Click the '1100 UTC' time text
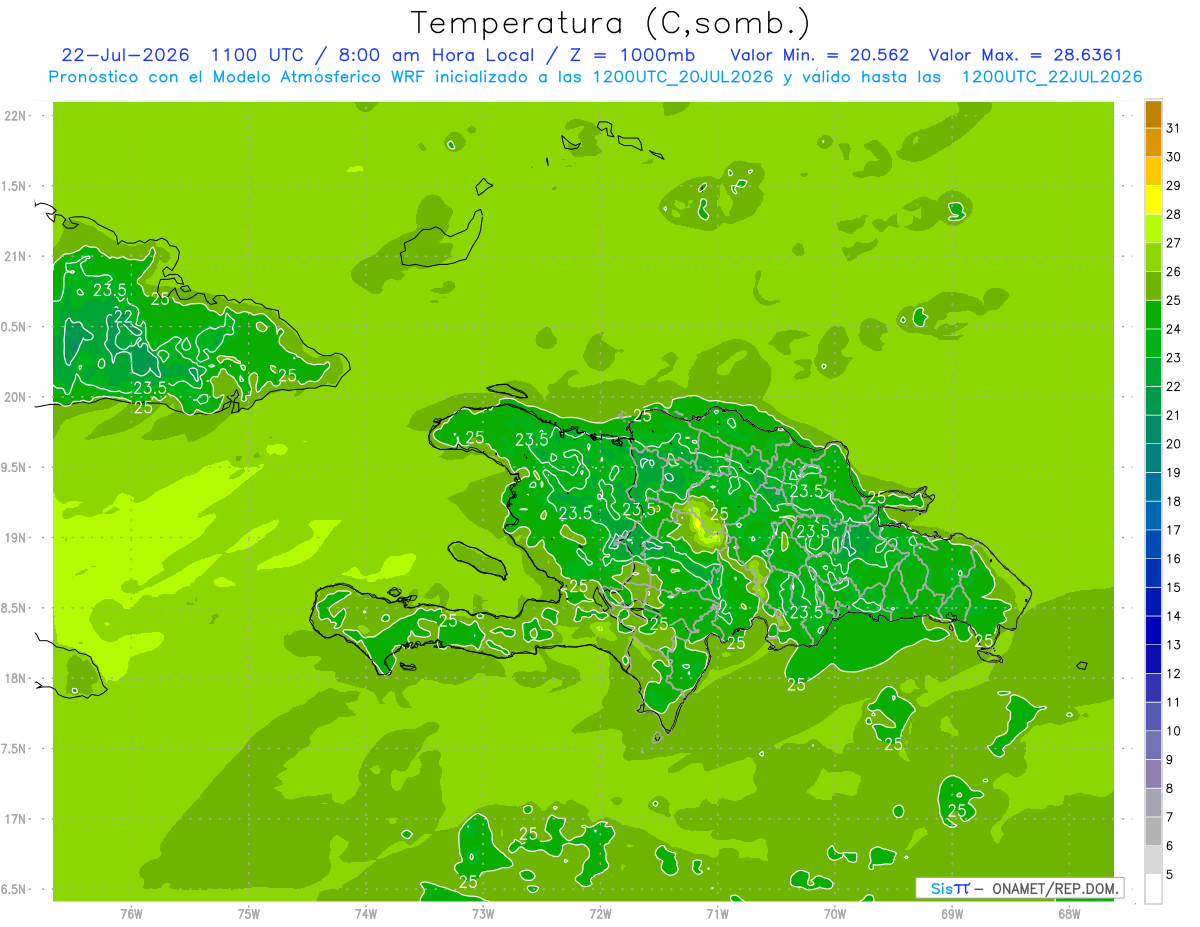Screen dimensions: 1200x927 [x=257, y=54]
